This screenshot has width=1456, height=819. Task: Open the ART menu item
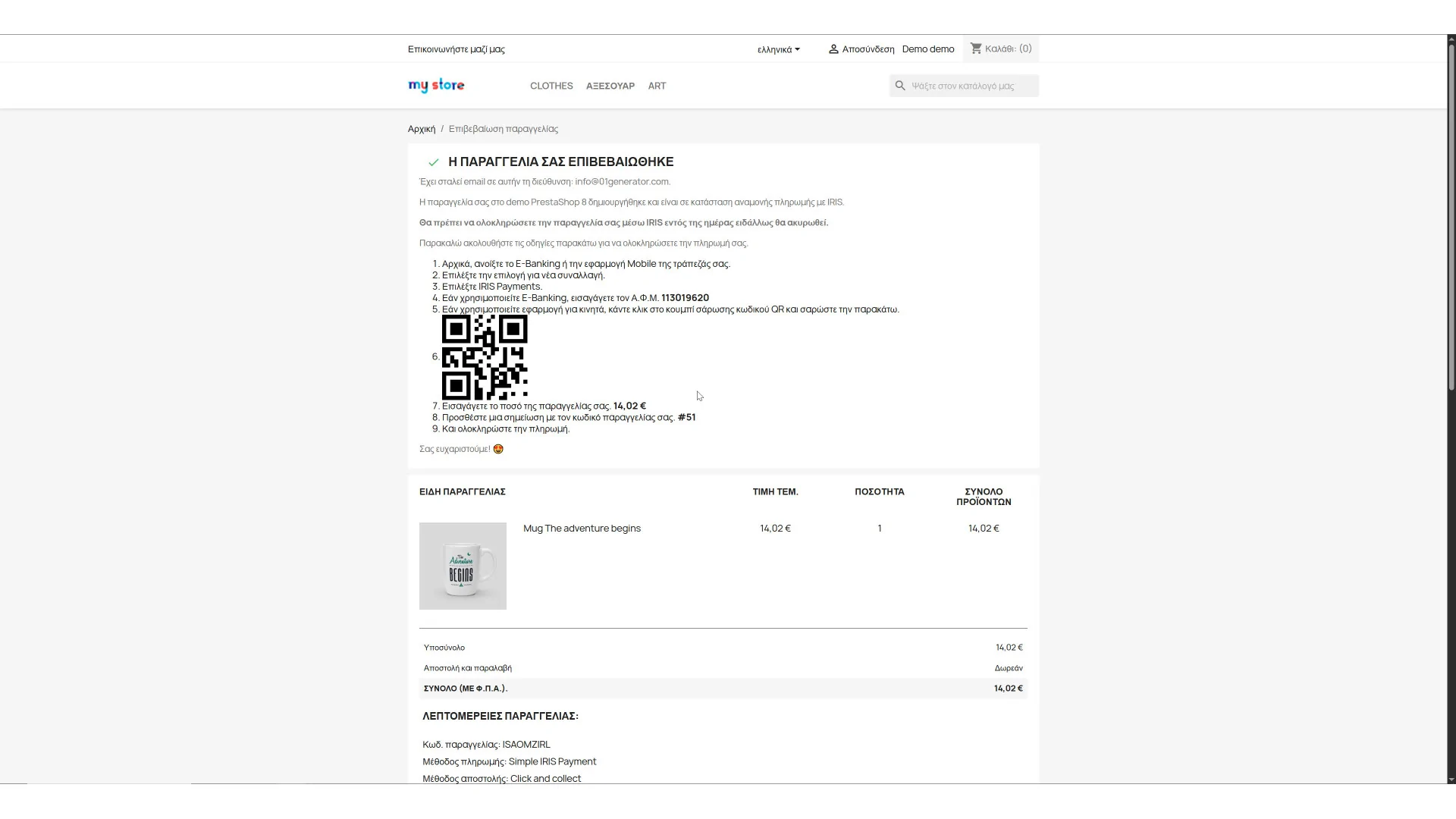pos(657,86)
